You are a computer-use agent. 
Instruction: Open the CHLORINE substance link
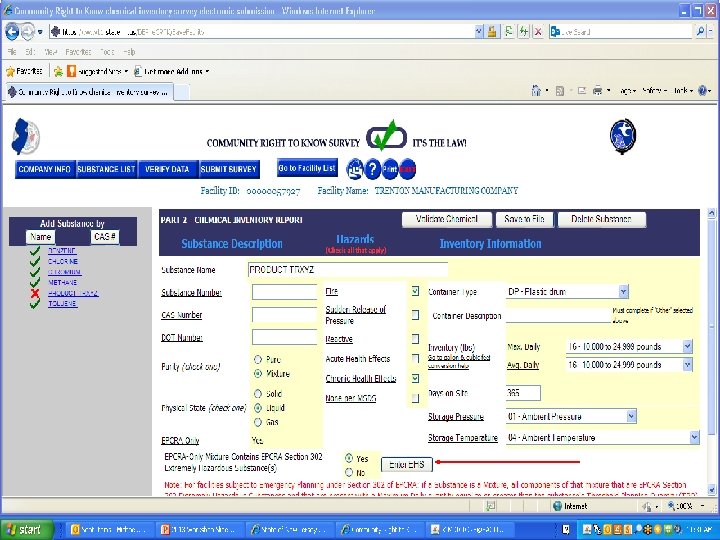pos(63,261)
